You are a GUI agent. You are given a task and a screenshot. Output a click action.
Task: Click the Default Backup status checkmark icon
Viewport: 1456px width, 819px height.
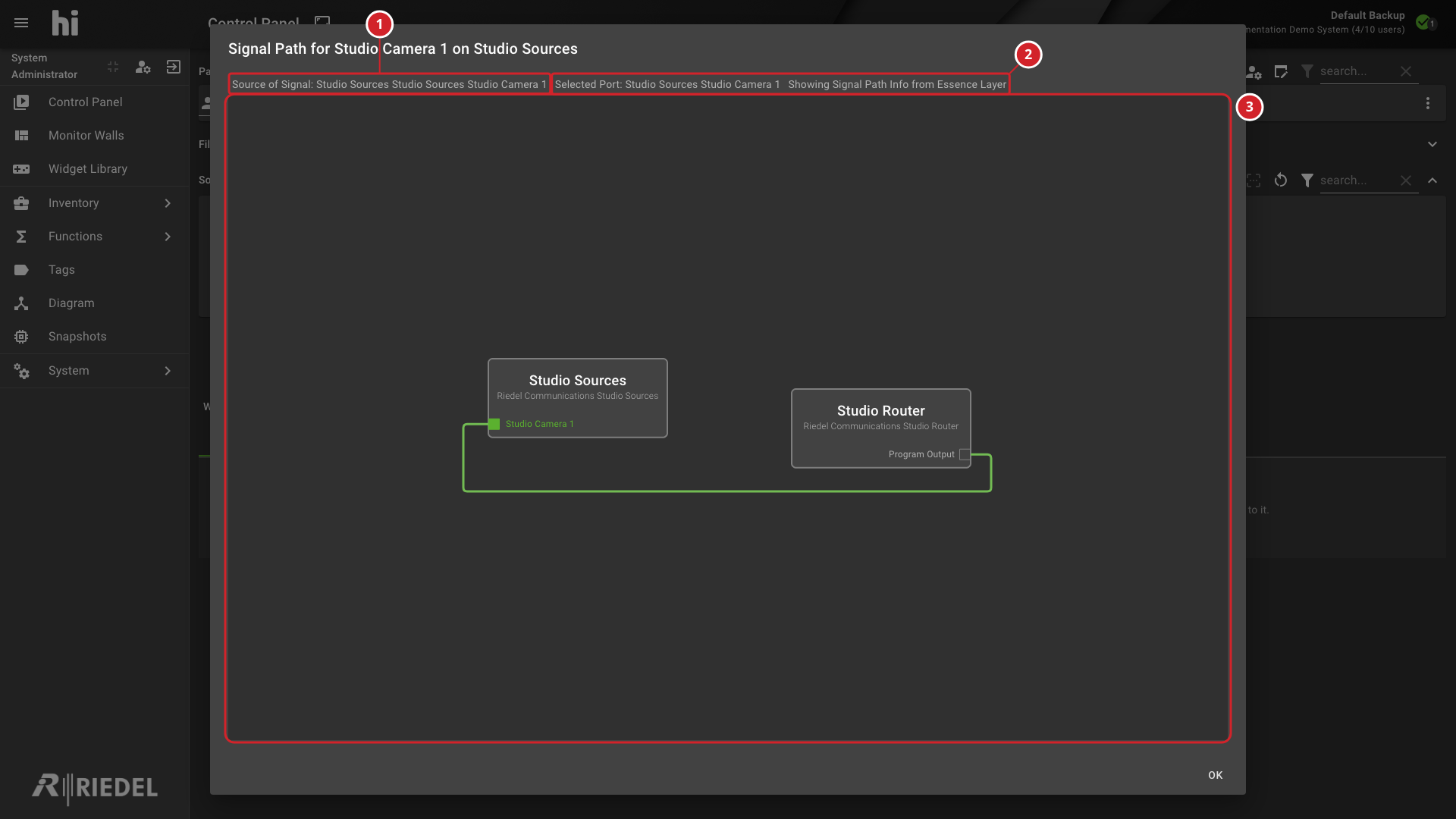click(1423, 22)
